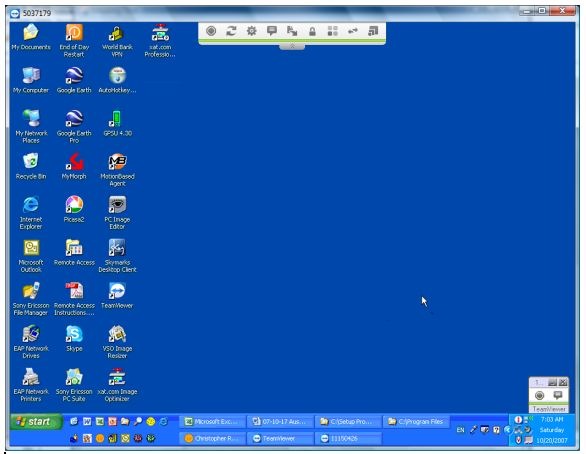
Task: Switch to TeamViewer taskbar button
Action: click(281, 438)
